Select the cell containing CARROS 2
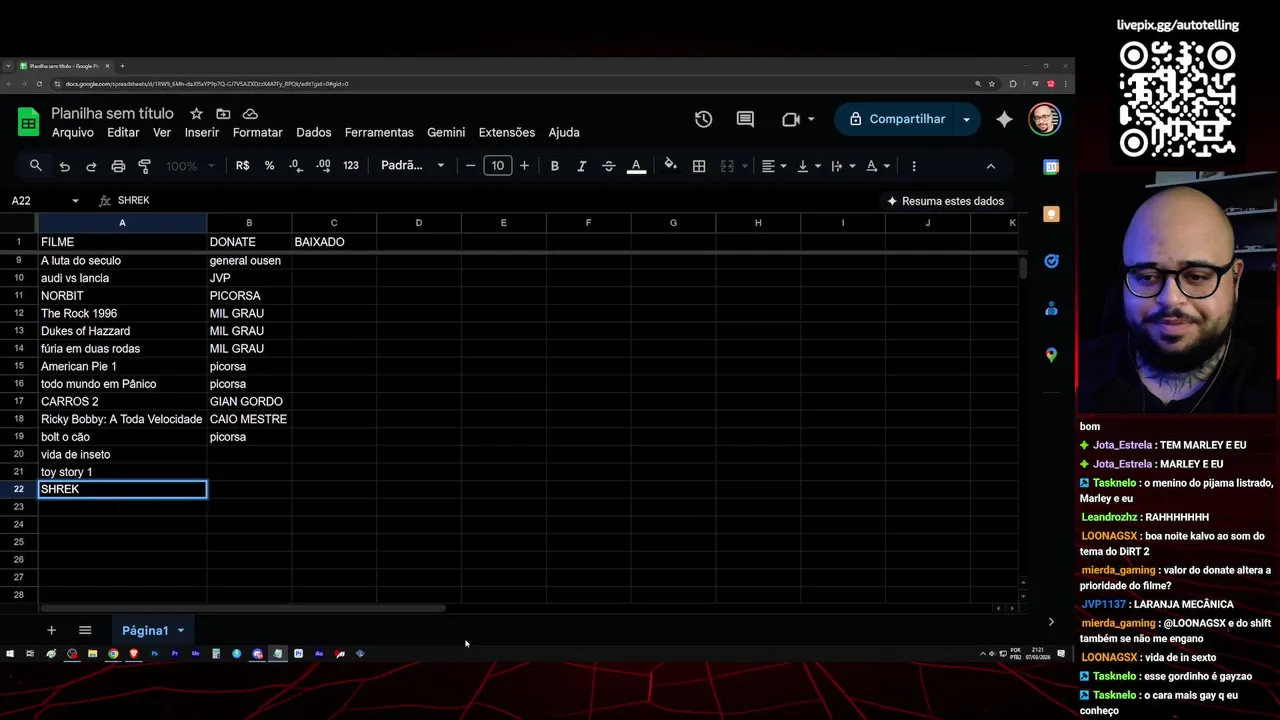Viewport: 1280px width, 720px height. click(122, 401)
